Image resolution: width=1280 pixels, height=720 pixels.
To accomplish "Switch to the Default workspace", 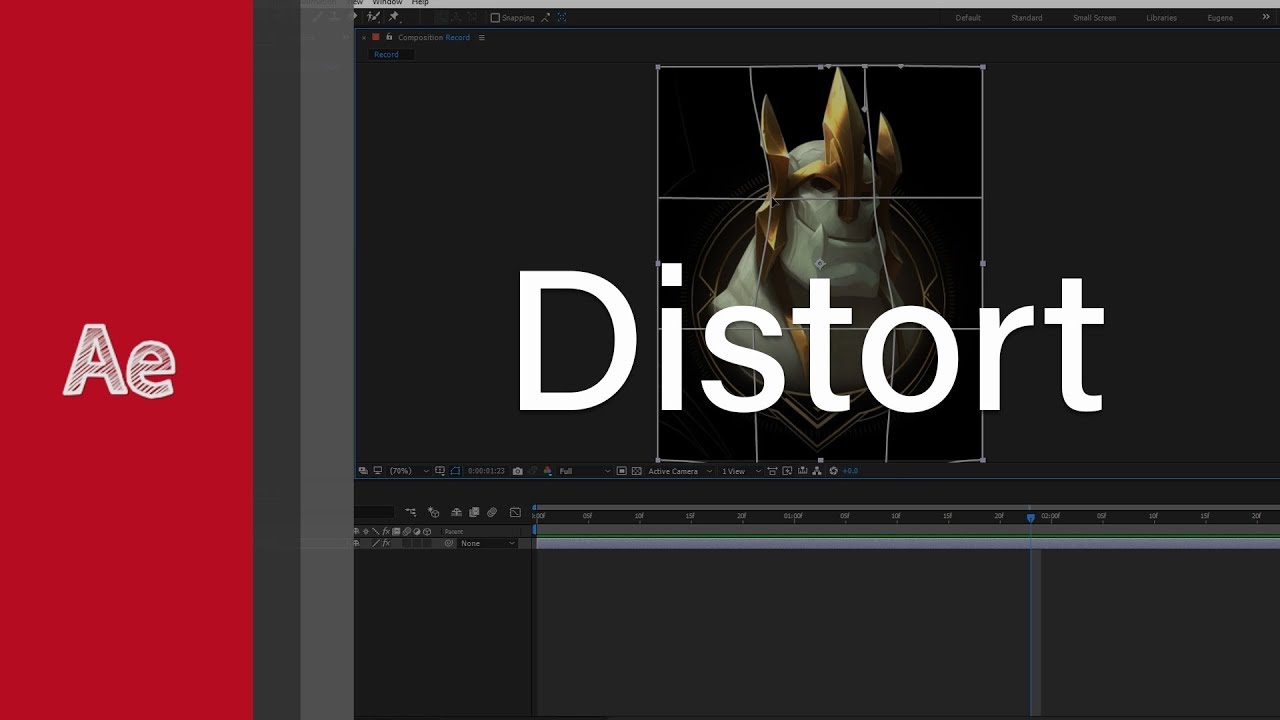I will pos(968,18).
